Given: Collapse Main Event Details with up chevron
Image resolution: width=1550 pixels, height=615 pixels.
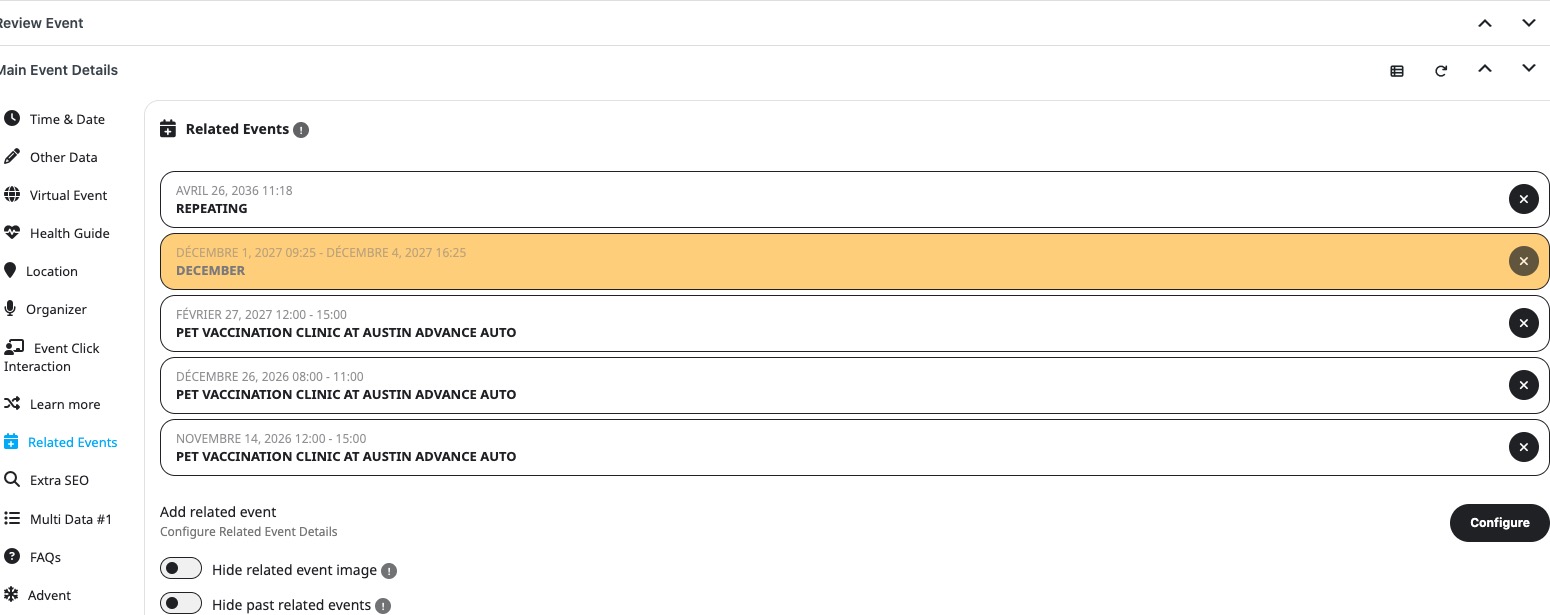Looking at the screenshot, I should pos(1485,69).
